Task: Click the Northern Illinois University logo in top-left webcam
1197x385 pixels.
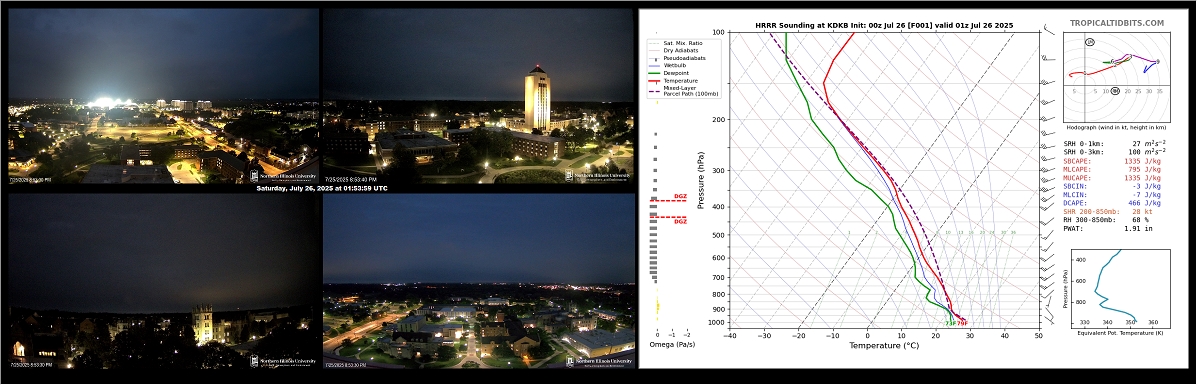Action: 282,176
